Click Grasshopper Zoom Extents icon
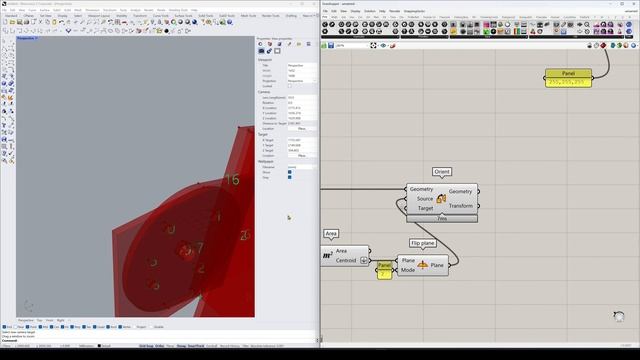This screenshot has height=360, width=640. pyautogui.click(x=373, y=46)
